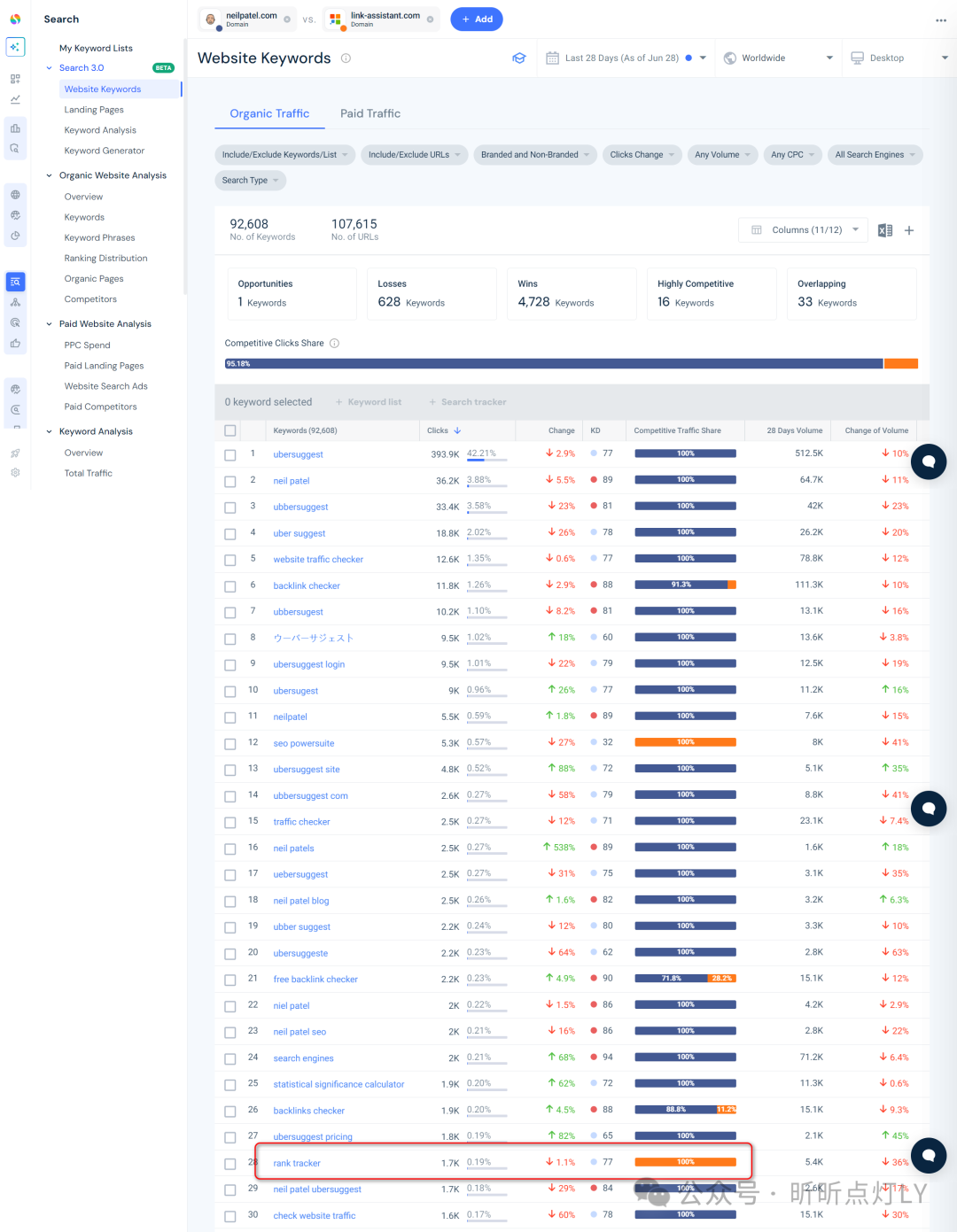The image size is (957, 1232).
Task: Check the box for neil patel row
Action: 230,481
